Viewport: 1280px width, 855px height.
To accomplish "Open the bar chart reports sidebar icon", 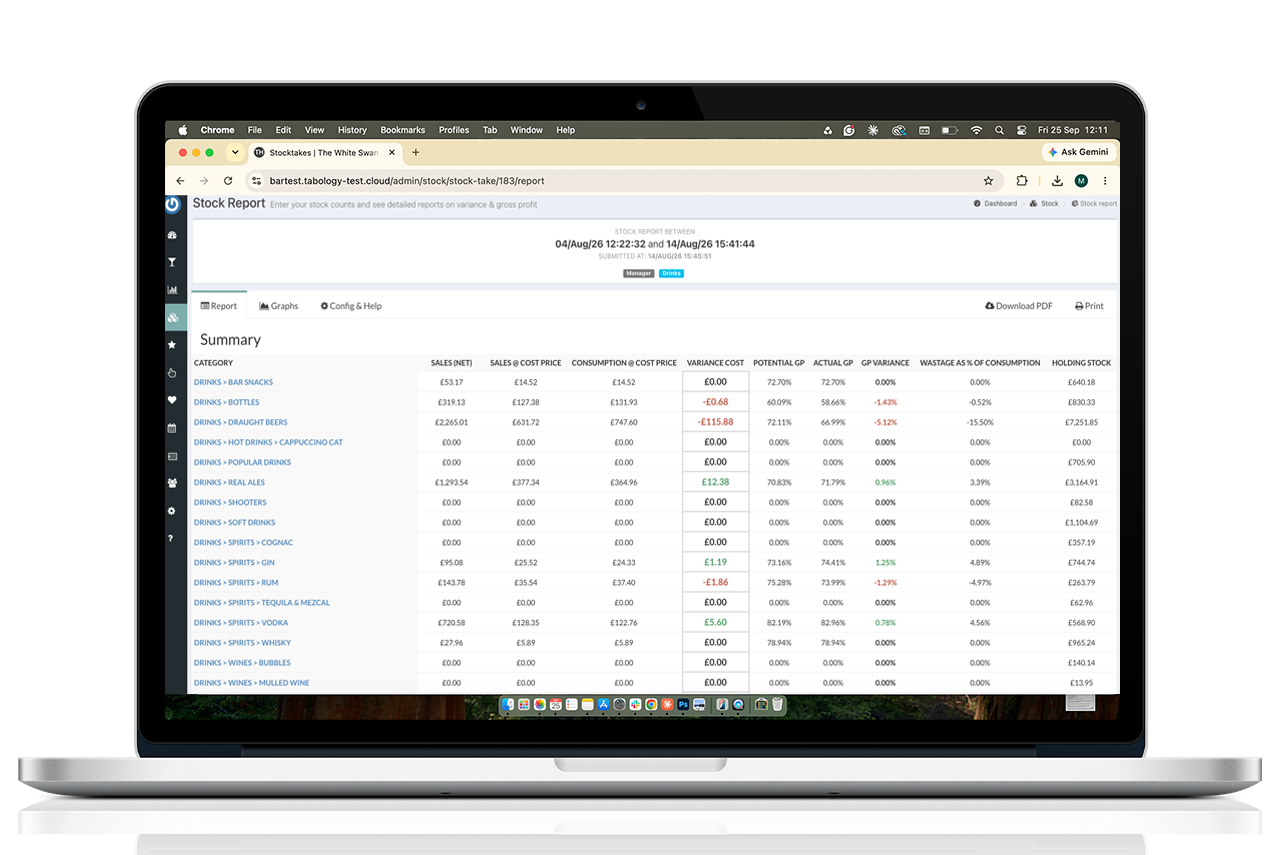I will 172,290.
